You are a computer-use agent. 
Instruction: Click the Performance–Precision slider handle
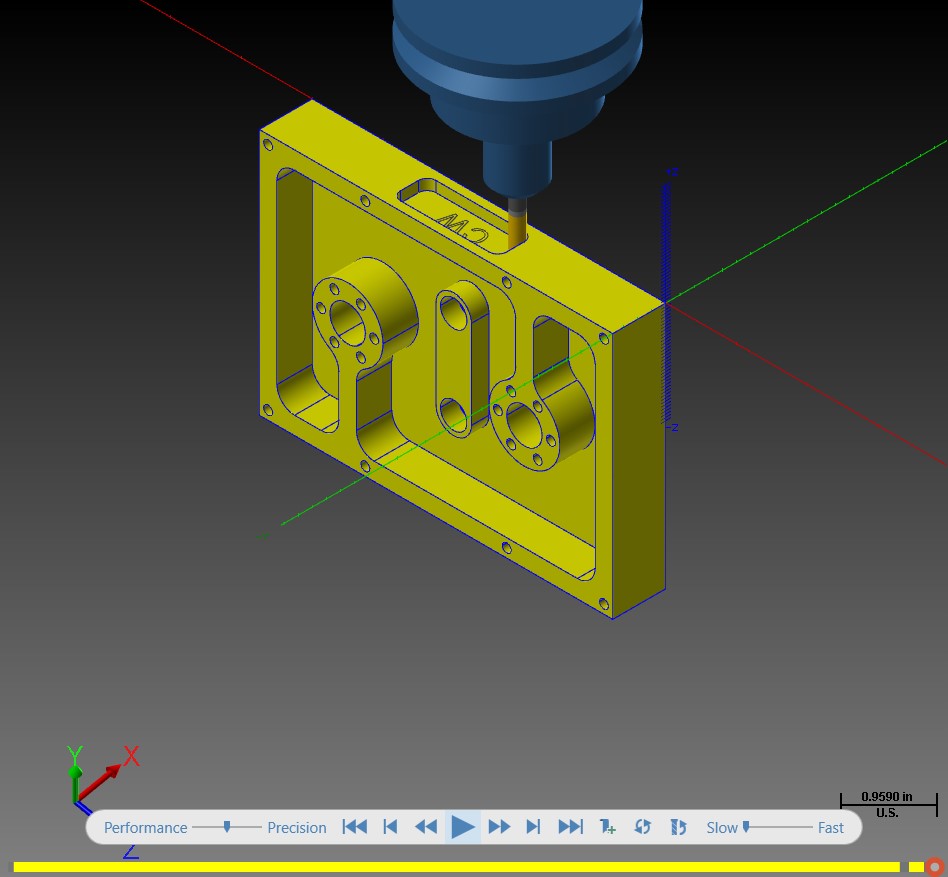(227, 826)
